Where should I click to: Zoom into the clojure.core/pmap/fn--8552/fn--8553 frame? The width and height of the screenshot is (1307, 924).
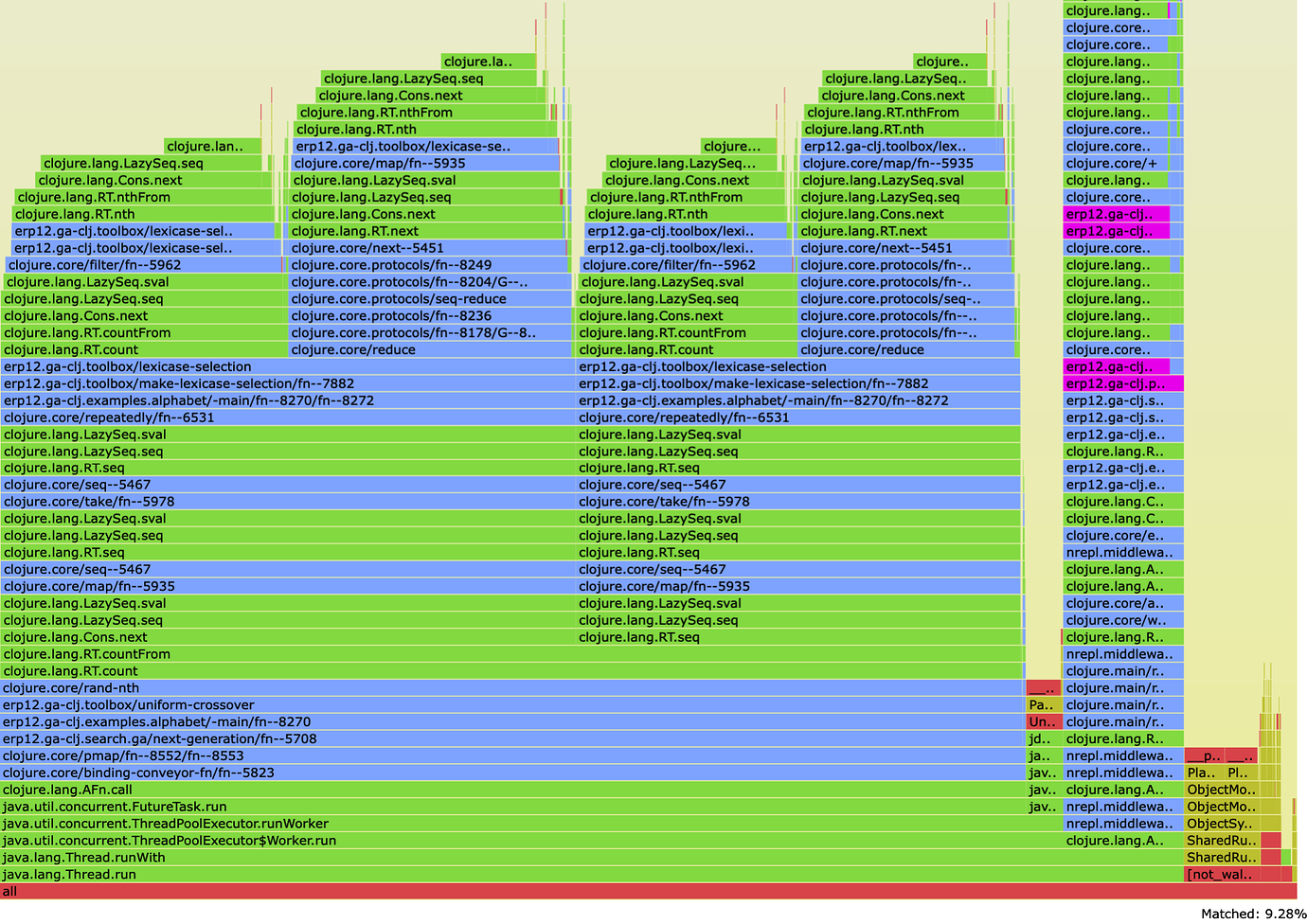click(x=511, y=755)
